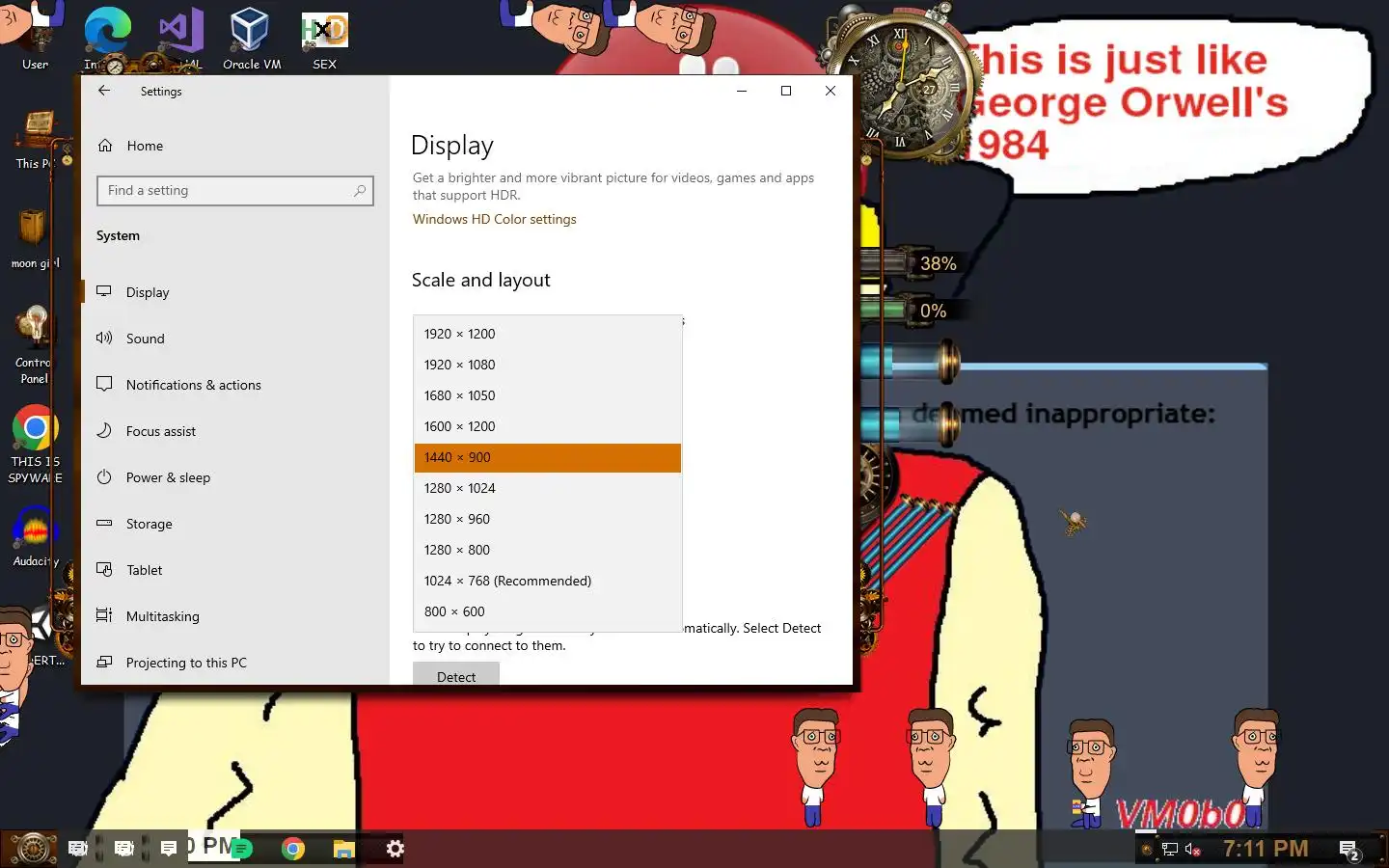Click the Home icon in Settings sidebar
This screenshot has height=868, width=1389.
tap(105, 146)
